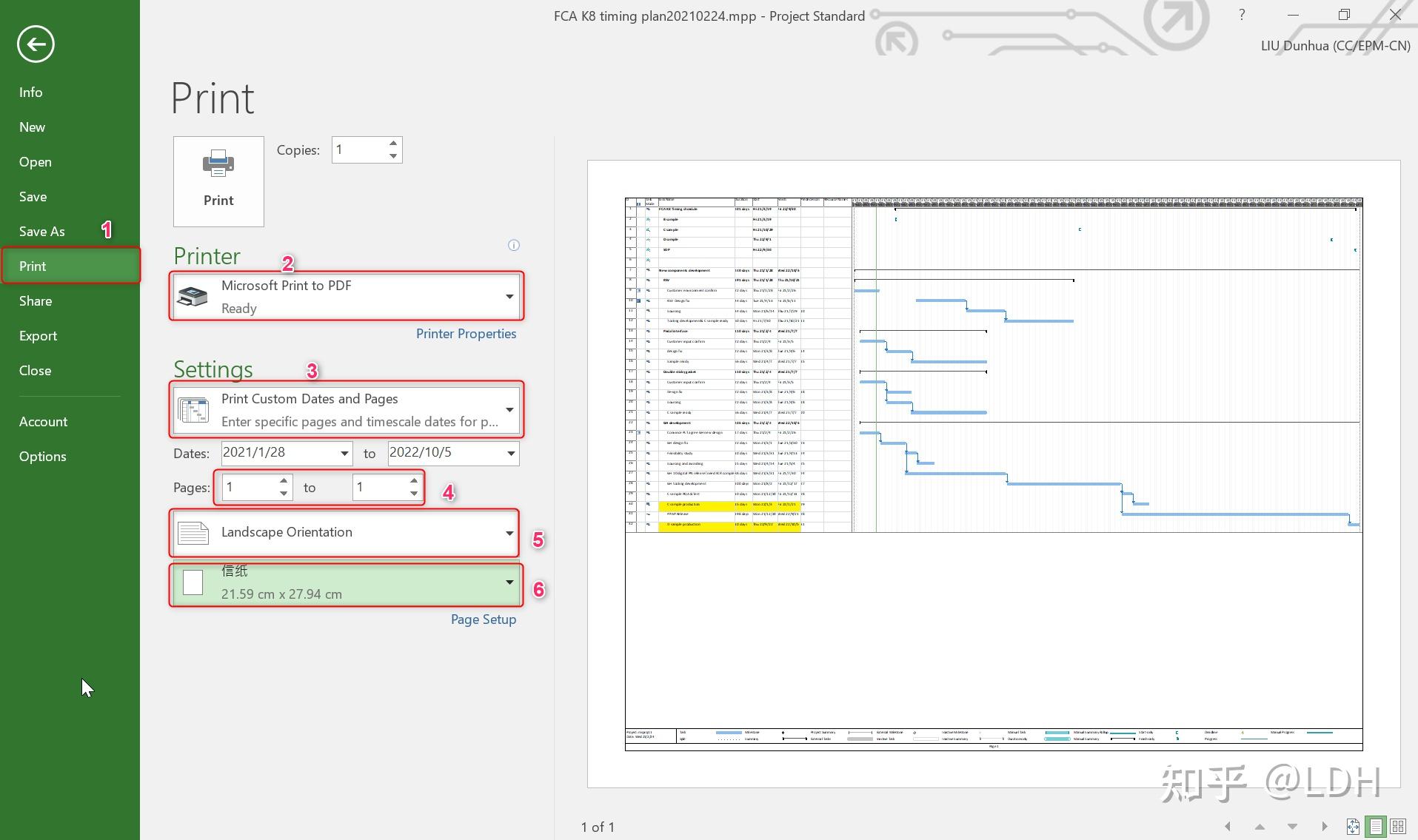Click user name LIU Dunhua (CC/EPM-CN)

[1335, 46]
